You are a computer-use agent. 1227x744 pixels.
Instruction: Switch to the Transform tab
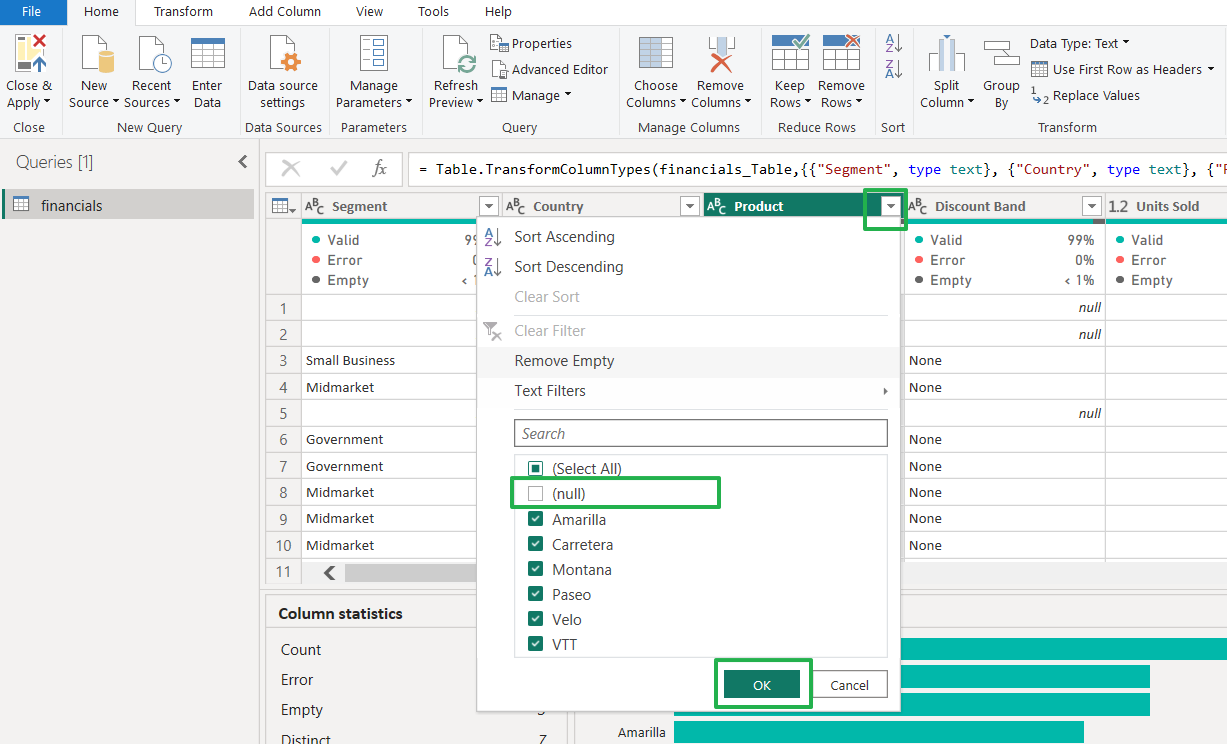click(x=183, y=12)
